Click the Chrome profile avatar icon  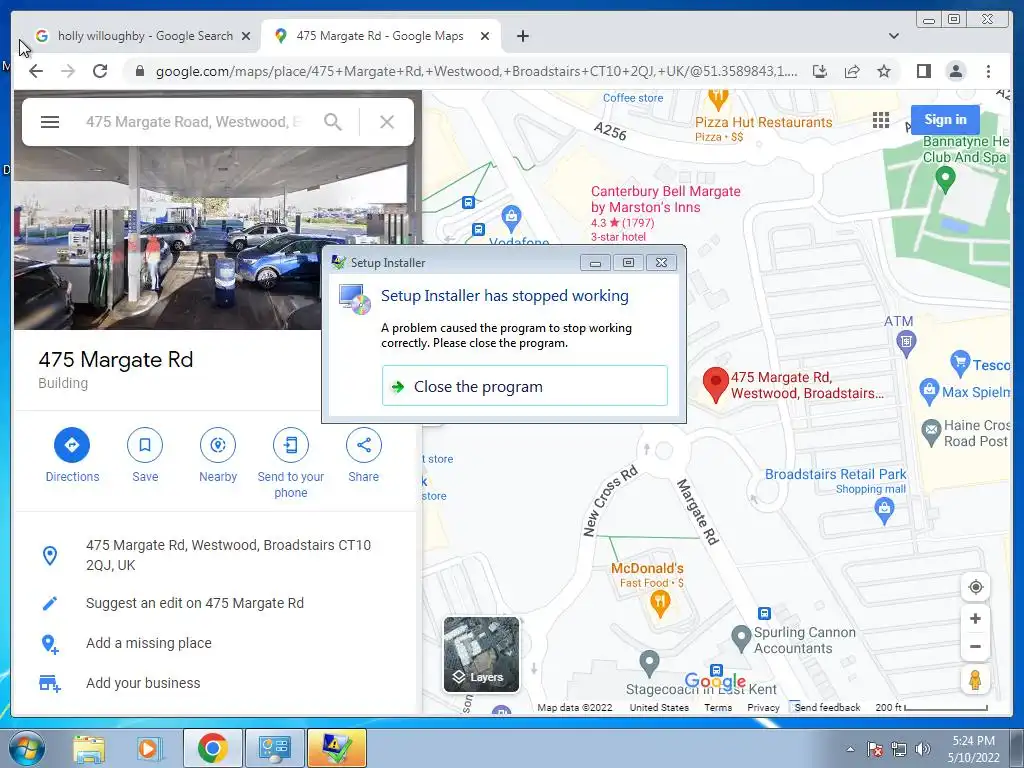955,71
